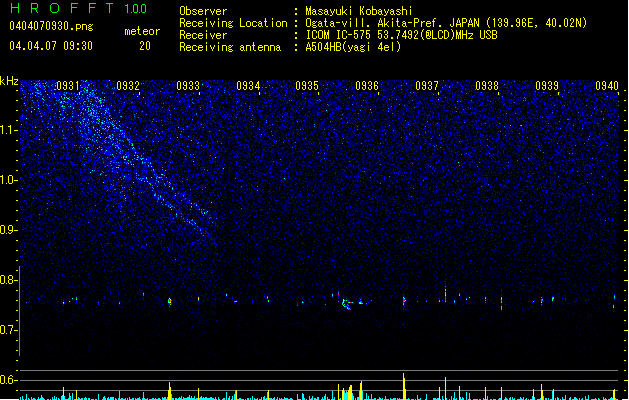Click the 0940 time axis marker
Image resolution: width=629 pixels, height=400 pixels.
(607, 86)
